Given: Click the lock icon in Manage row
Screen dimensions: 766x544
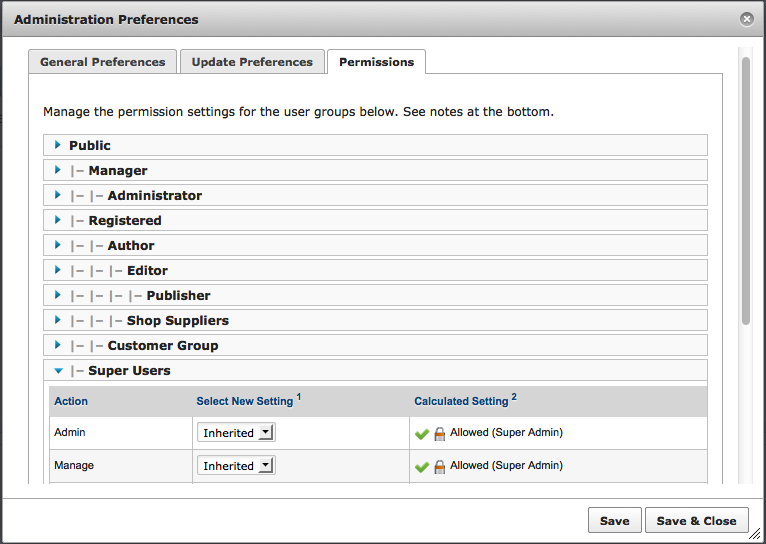Looking at the screenshot, I should (x=439, y=467).
